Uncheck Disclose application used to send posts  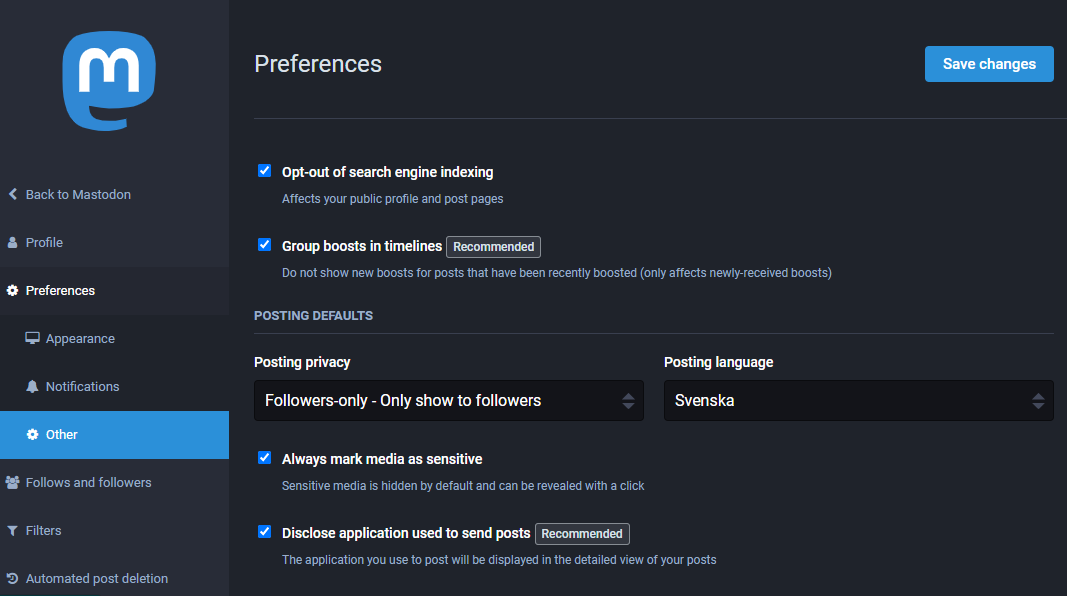(x=265, y=532)
